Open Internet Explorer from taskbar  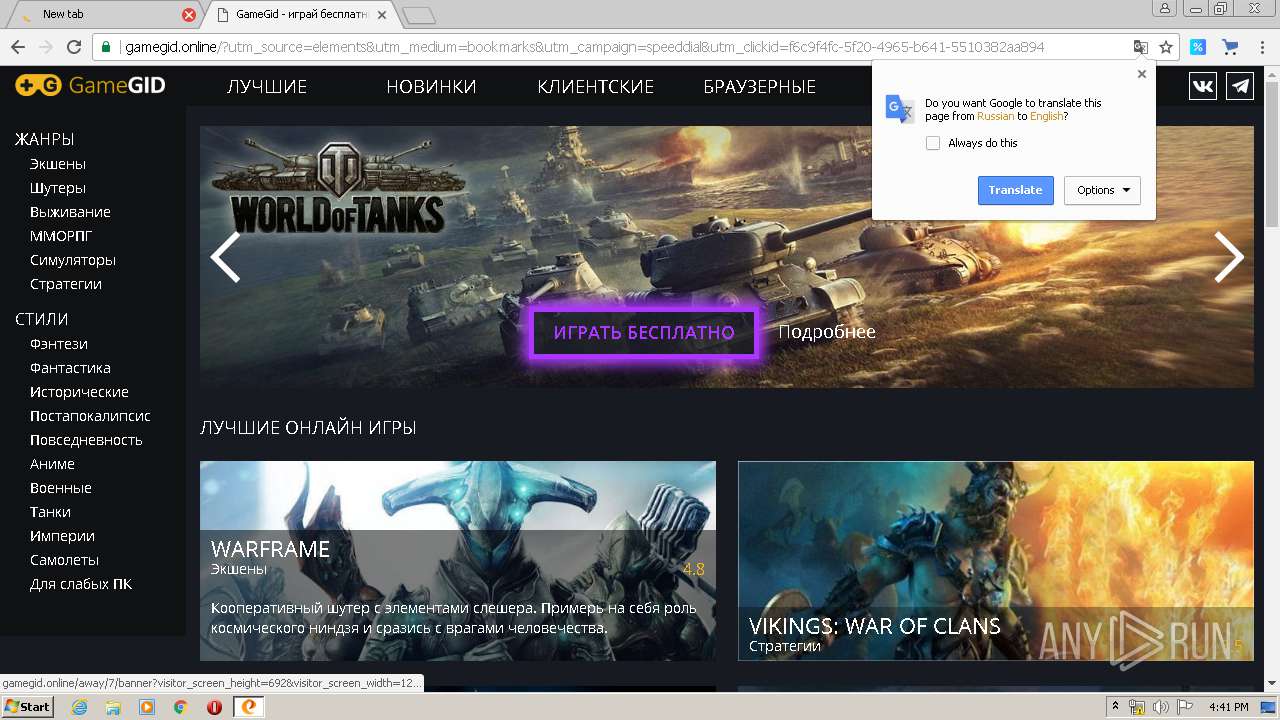coord(80,707)
